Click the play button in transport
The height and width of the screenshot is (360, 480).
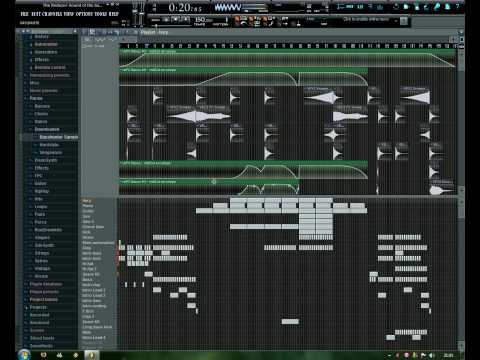pos(166,20)
